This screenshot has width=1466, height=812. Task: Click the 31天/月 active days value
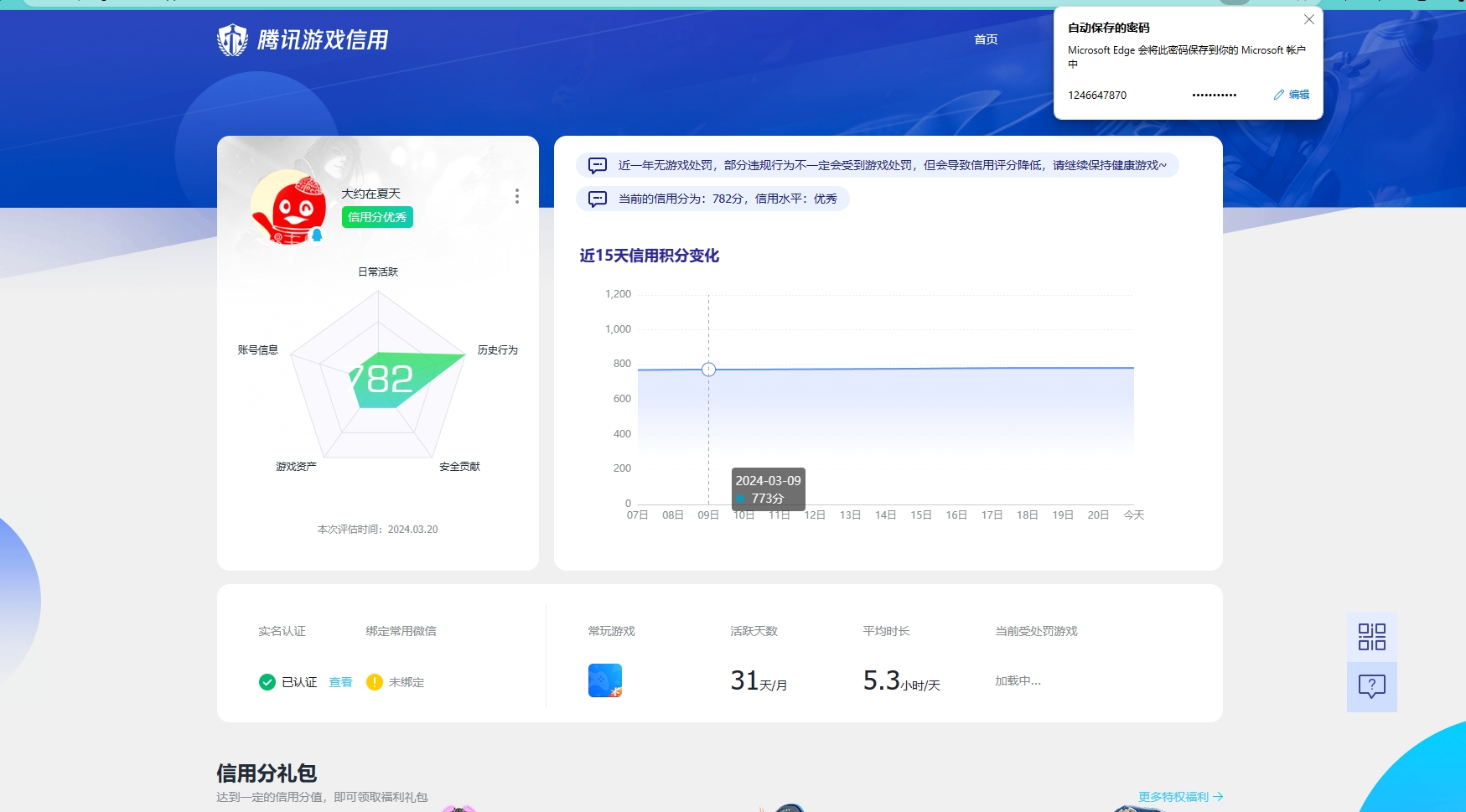[x=759, y=680]
